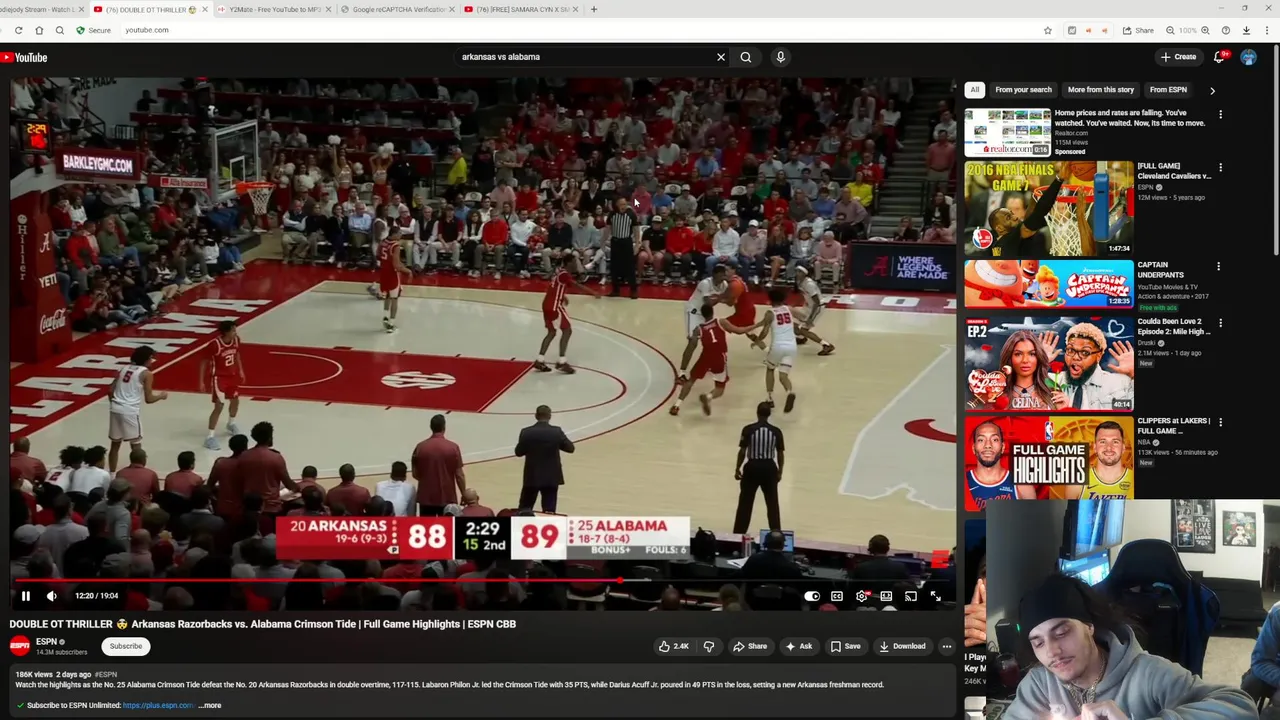Open the Cleveland Cavaliers full game thumbnail

point(1049,208)
